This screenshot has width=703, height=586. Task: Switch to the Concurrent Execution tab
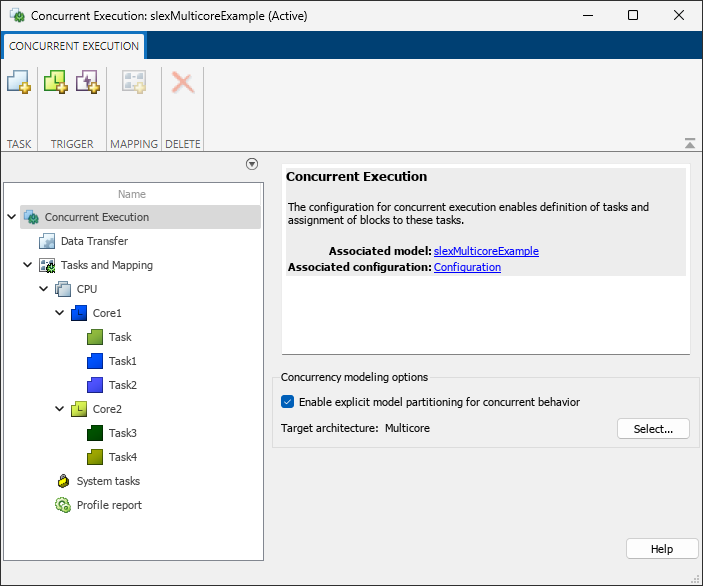point(74,46)
